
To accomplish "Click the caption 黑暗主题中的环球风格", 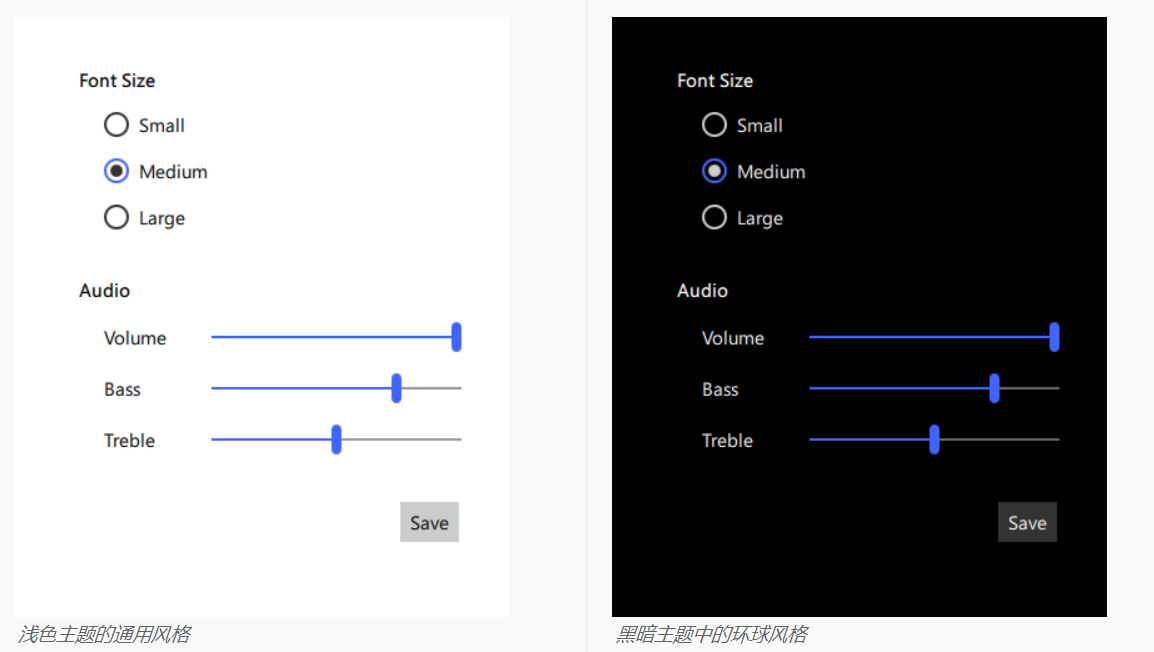I will pyautogui.click(x=712, y=633).
